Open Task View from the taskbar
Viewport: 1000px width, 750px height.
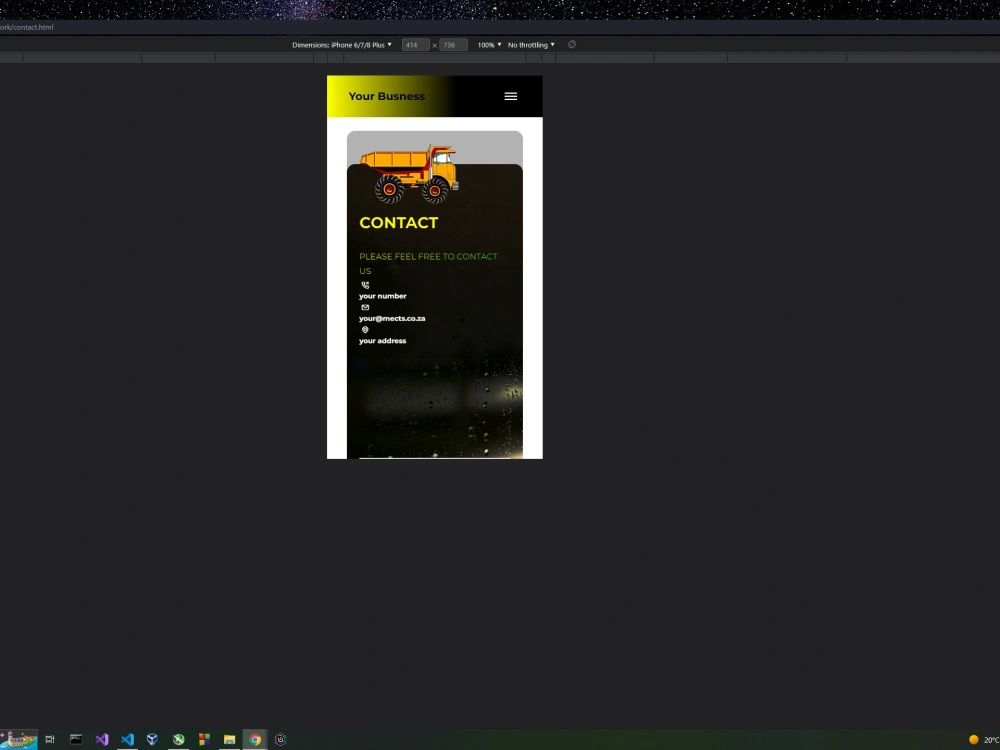coord(50,739)
